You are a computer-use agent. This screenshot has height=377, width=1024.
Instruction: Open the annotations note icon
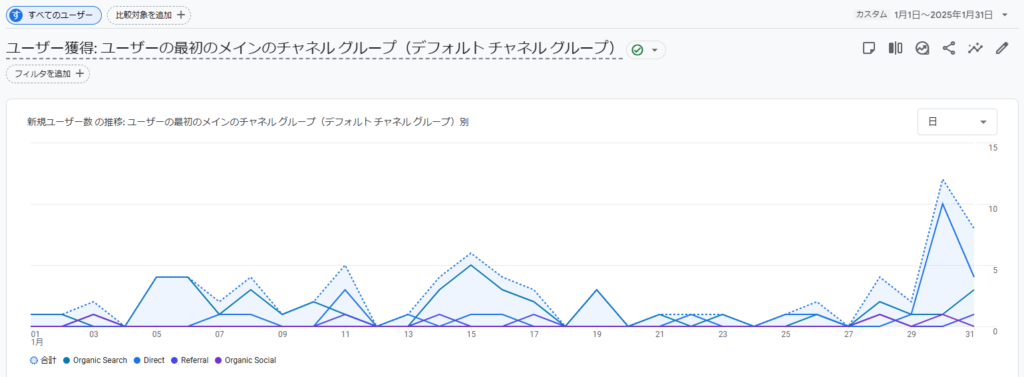point(869,48)
